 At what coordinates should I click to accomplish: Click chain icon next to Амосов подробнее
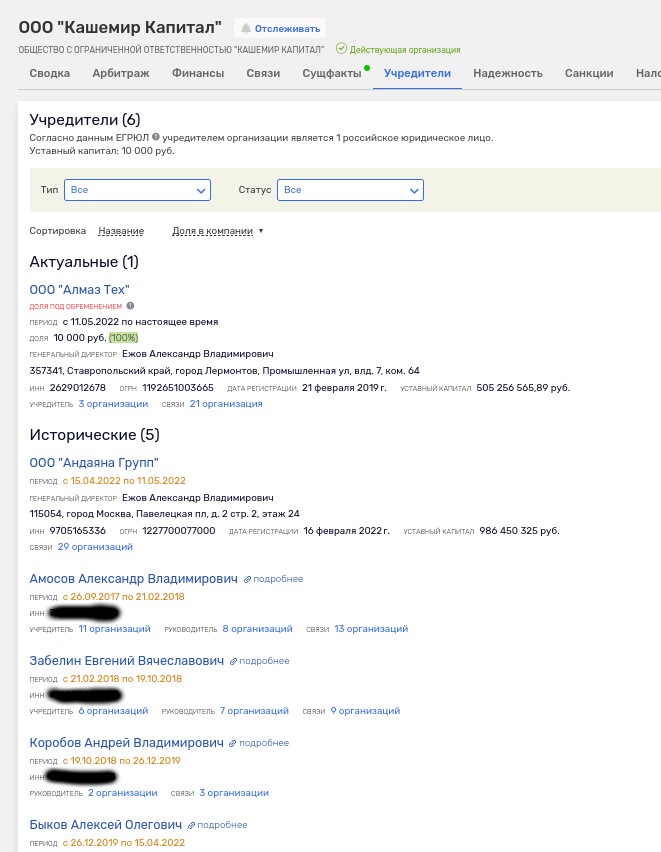point(247,579)
